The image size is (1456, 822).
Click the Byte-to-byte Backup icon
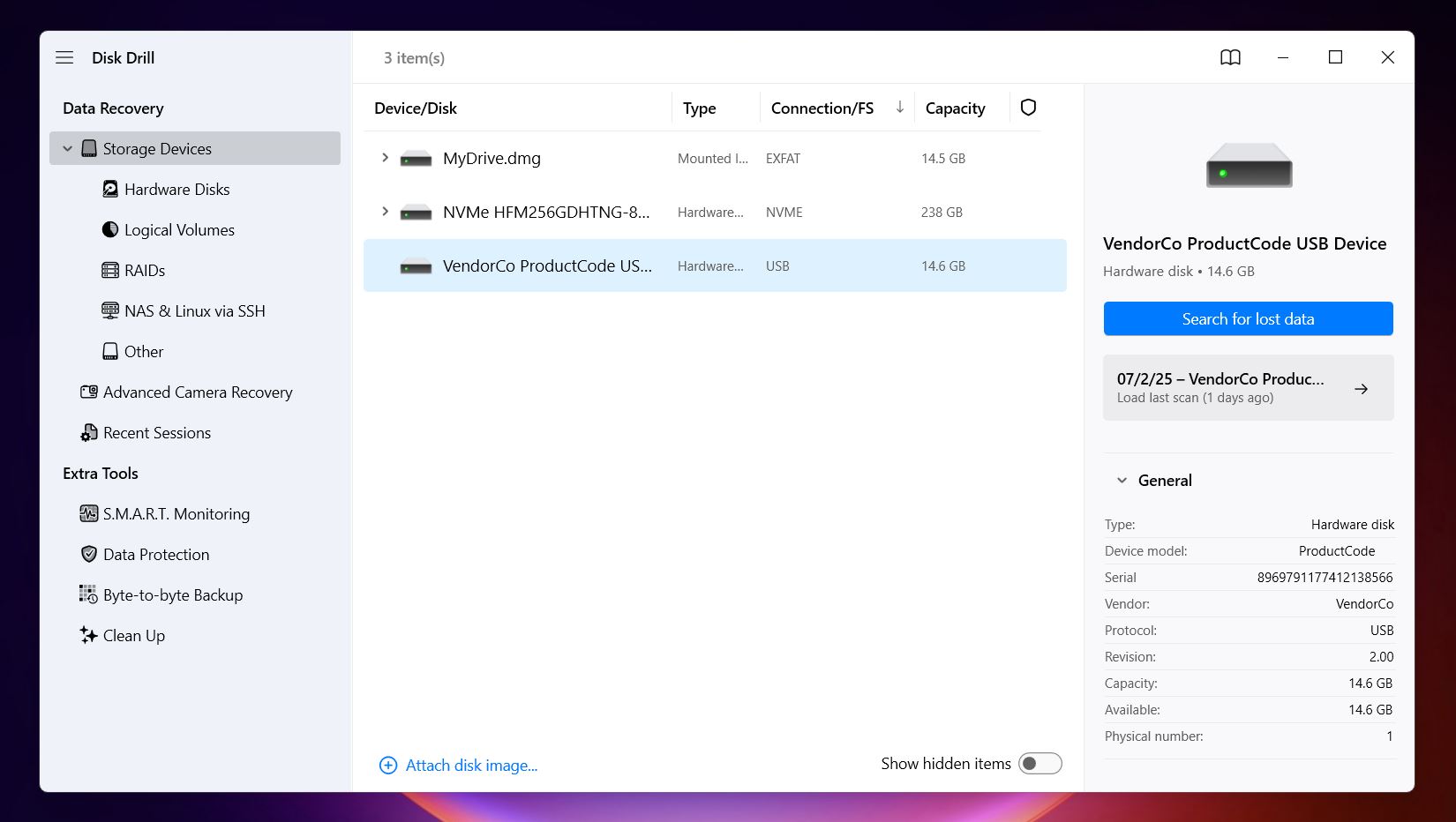[88, 594]
